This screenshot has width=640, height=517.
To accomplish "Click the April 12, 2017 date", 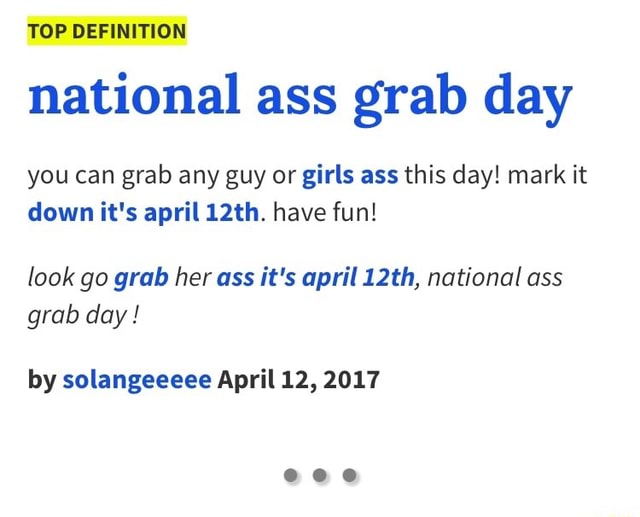I will pyautogui.click(x=298, y=380).
